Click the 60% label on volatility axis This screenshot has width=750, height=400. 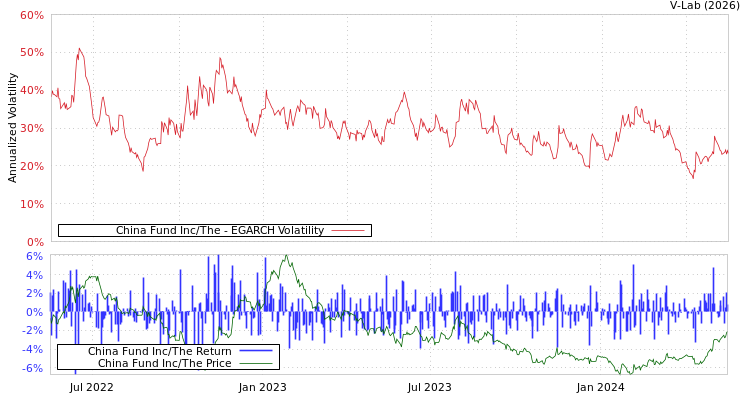coord(31,15)
